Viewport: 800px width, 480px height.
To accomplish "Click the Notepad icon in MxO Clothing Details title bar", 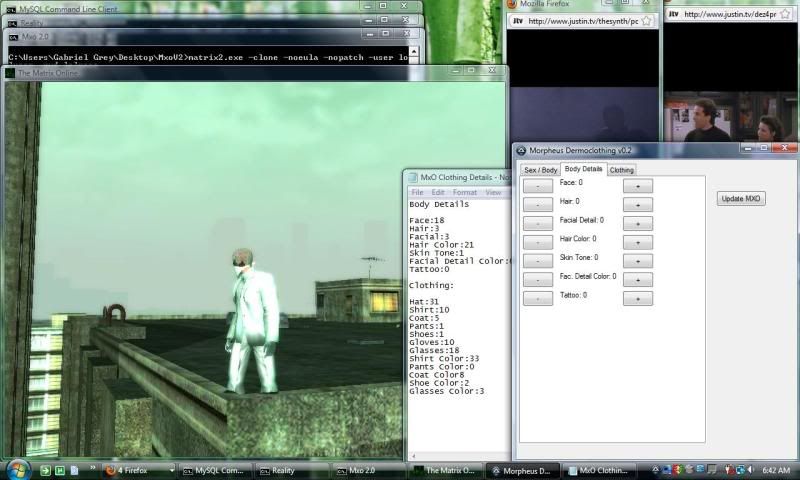I will point(412,178).
